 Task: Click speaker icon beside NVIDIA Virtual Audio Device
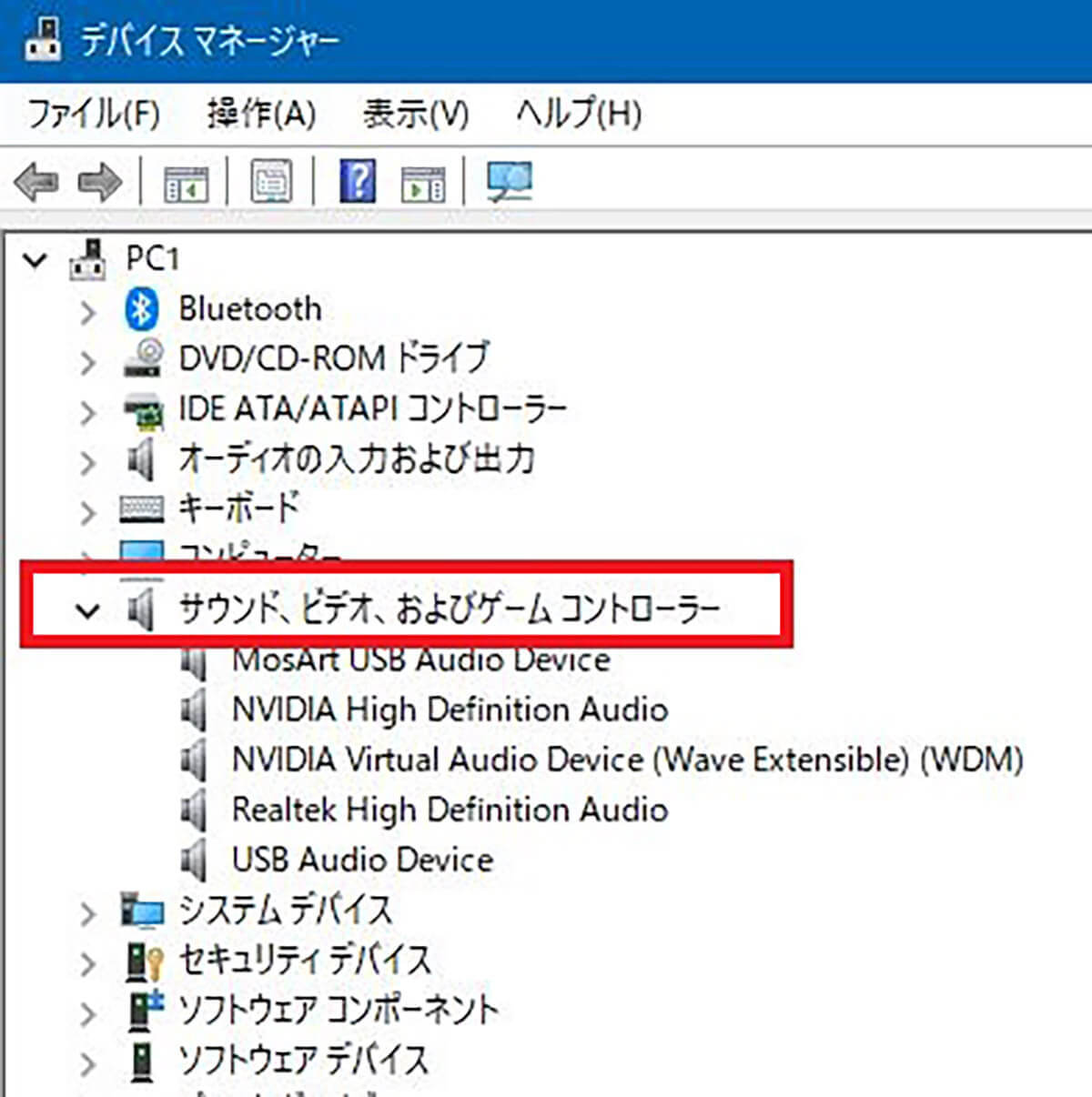[x=193, y=760]
